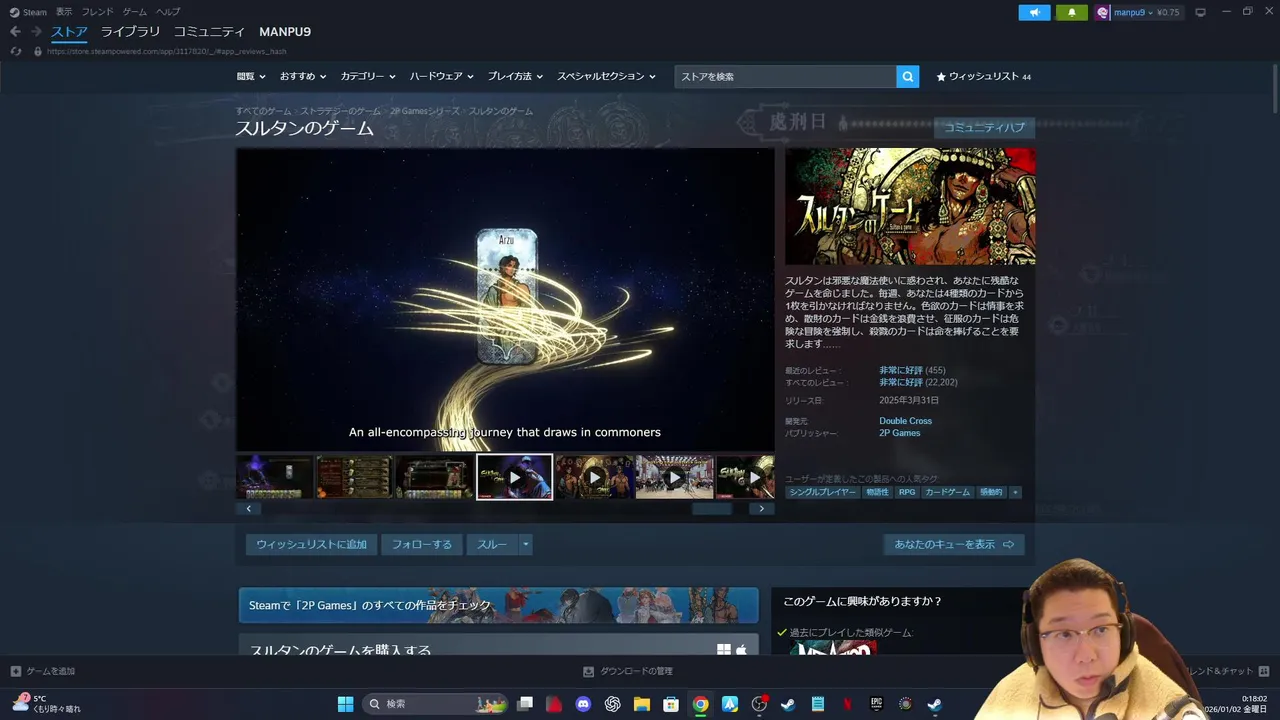
Task: Click the ウィッシュリストに追加 button
Action: 311,544
